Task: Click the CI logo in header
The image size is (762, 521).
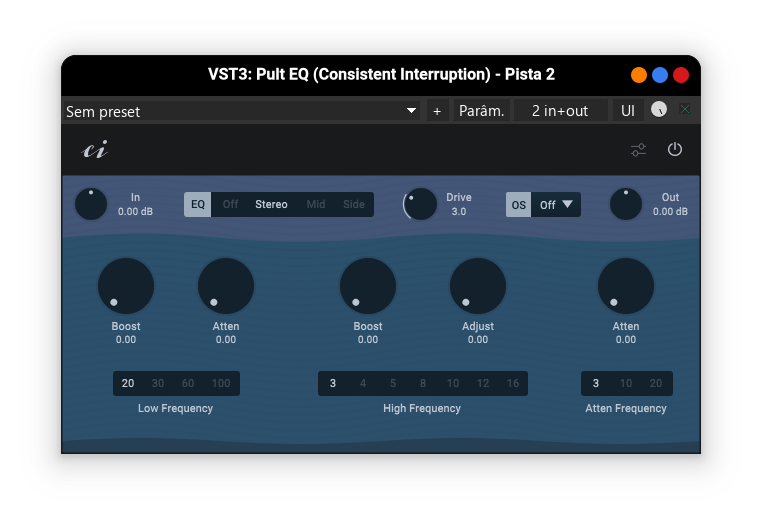Action: 94,150
